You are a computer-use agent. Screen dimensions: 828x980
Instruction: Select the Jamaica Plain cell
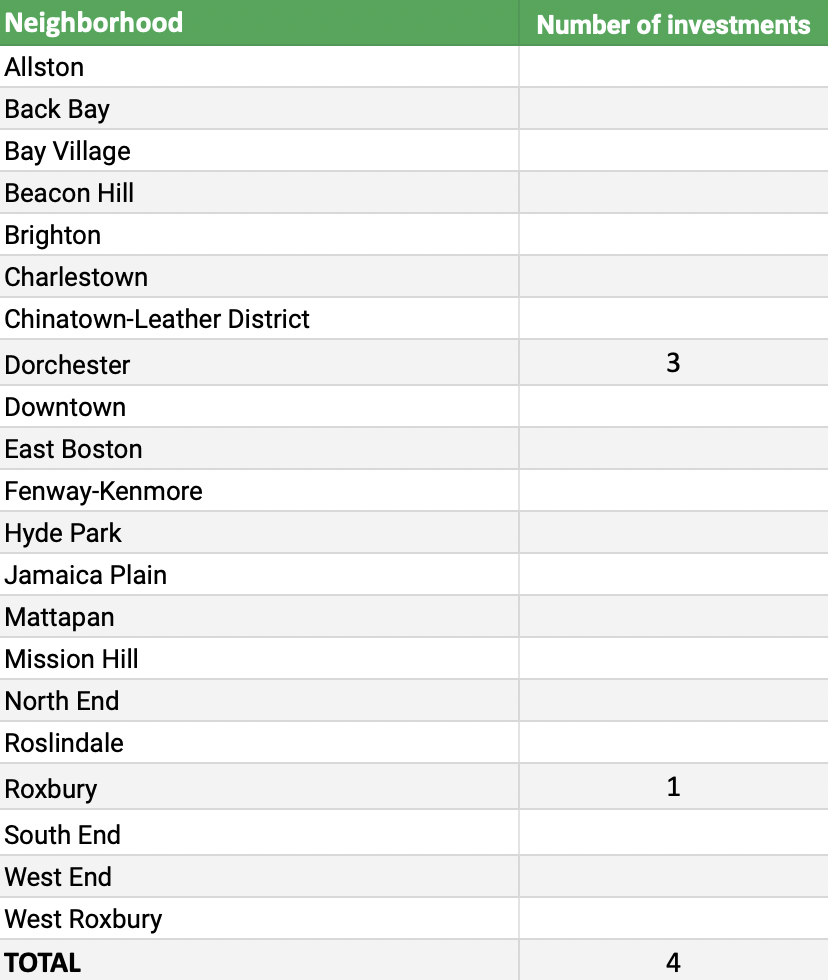[x=85, y=575]
